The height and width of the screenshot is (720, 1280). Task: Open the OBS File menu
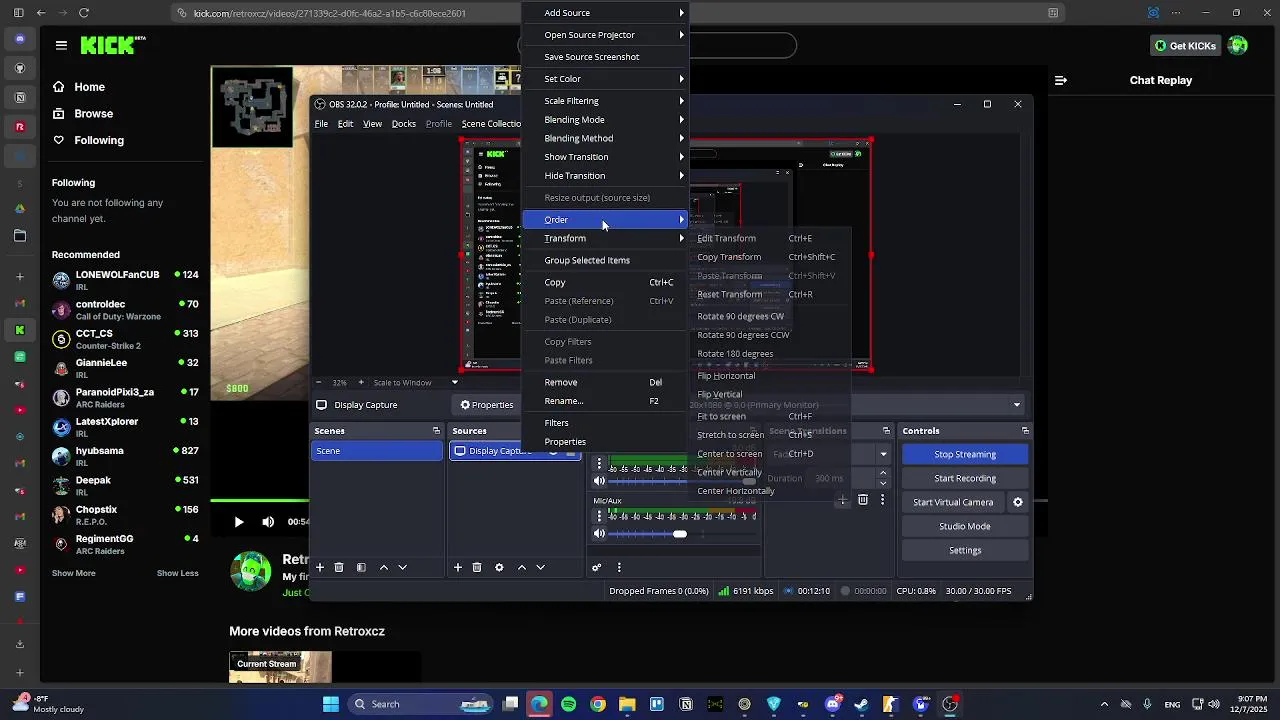point(321,124)
